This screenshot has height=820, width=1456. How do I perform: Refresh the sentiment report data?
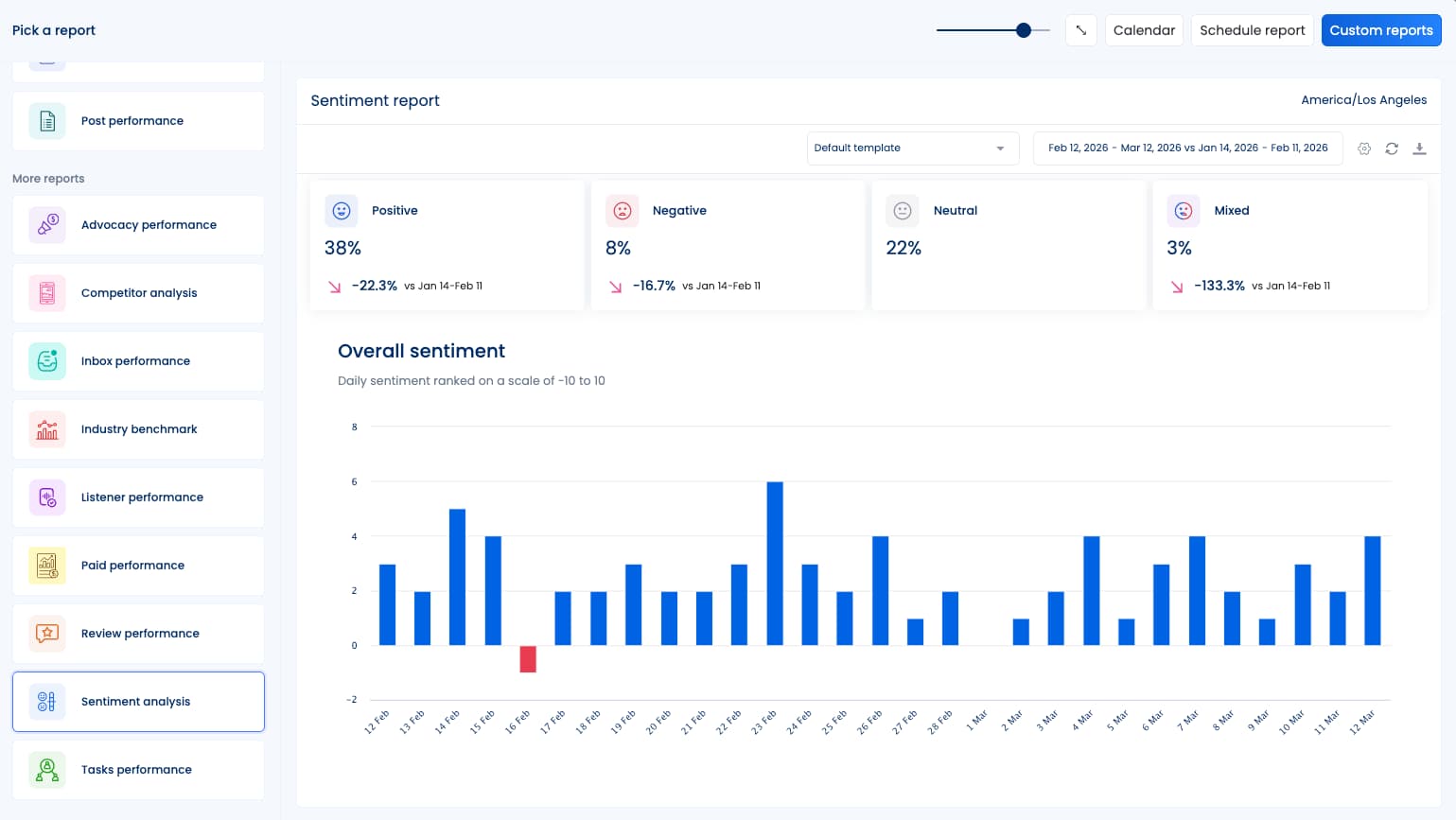point(1392,148)
